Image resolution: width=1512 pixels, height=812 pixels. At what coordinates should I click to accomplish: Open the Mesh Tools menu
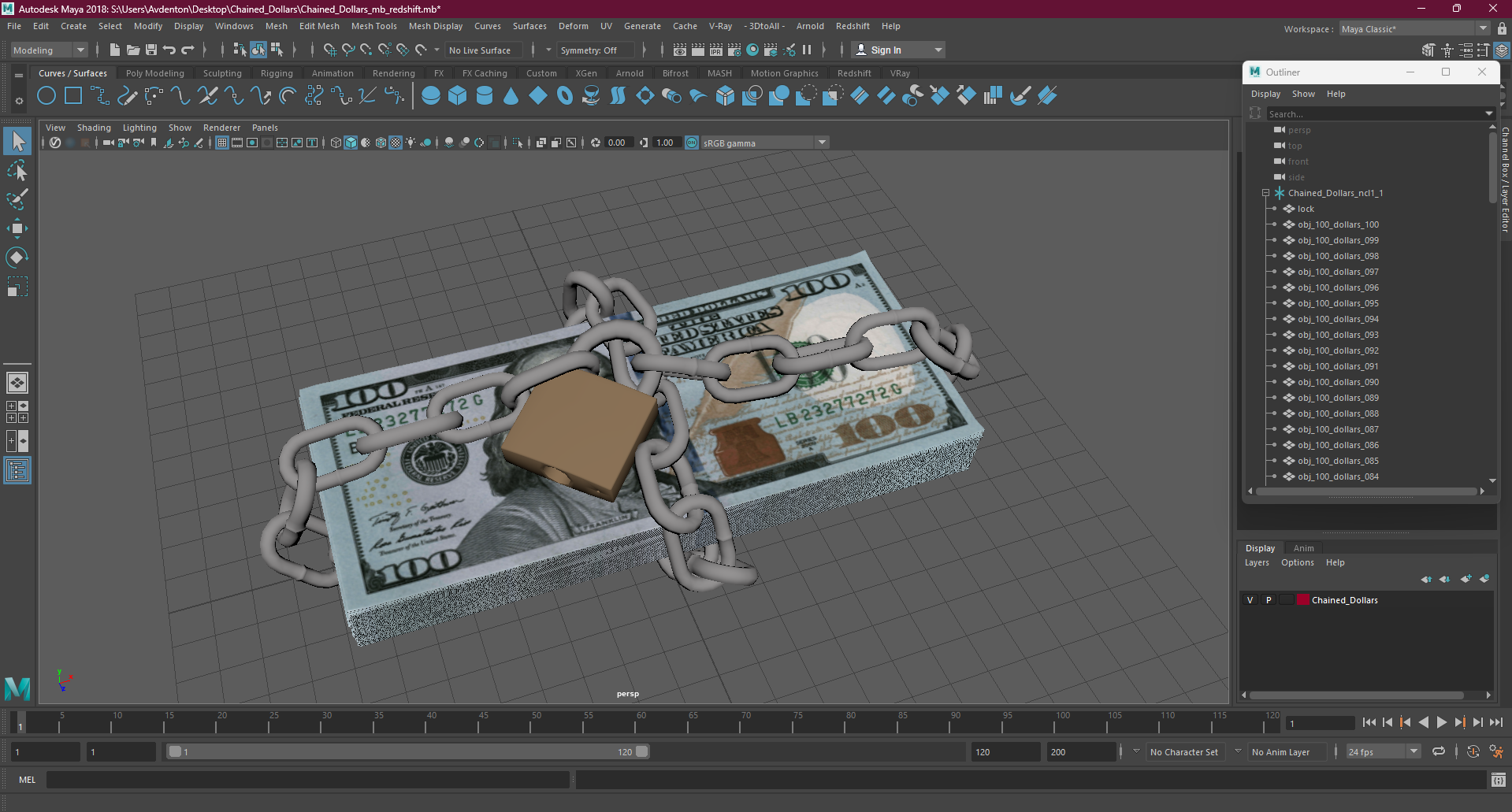373,26
